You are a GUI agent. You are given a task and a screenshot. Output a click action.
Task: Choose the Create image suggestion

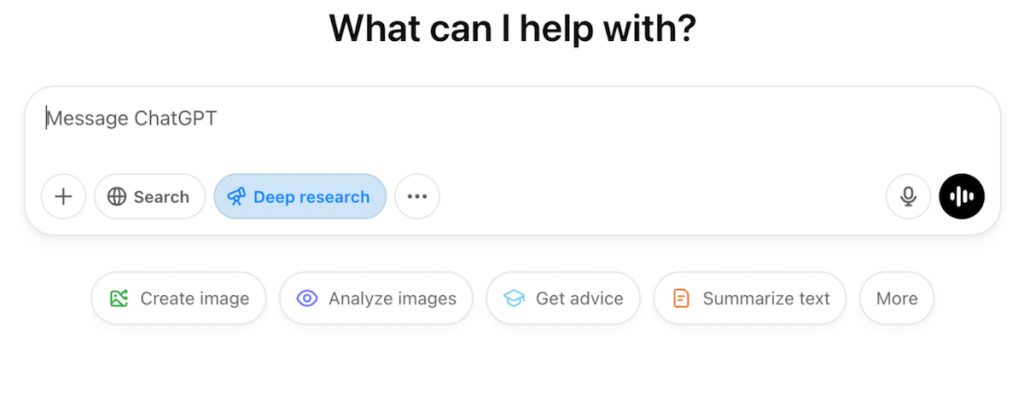point(179,298)
